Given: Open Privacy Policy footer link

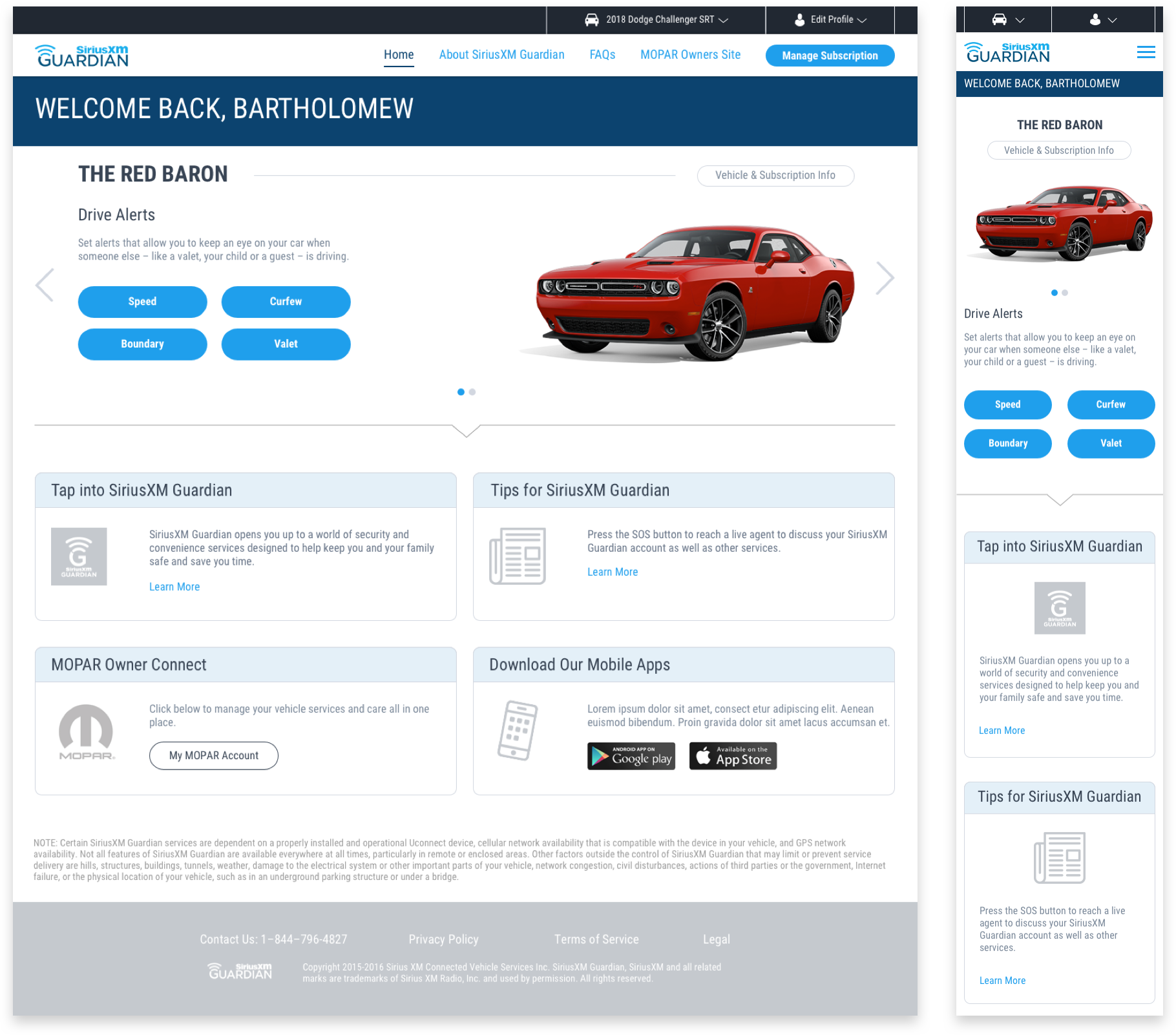Looking at the screenshot, I should (x=444, y=940).
